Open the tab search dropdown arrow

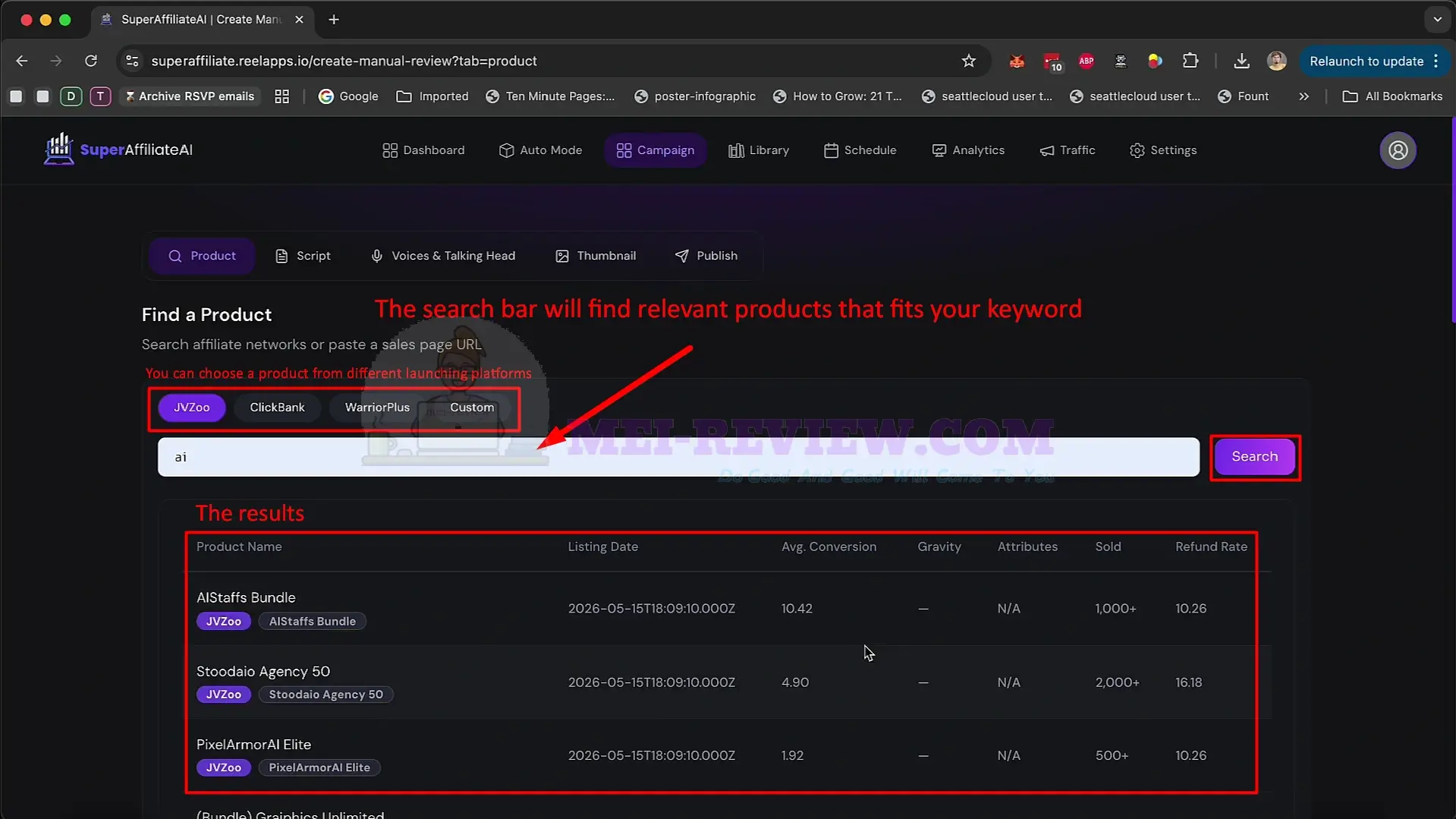click(x=1437, y=20)
